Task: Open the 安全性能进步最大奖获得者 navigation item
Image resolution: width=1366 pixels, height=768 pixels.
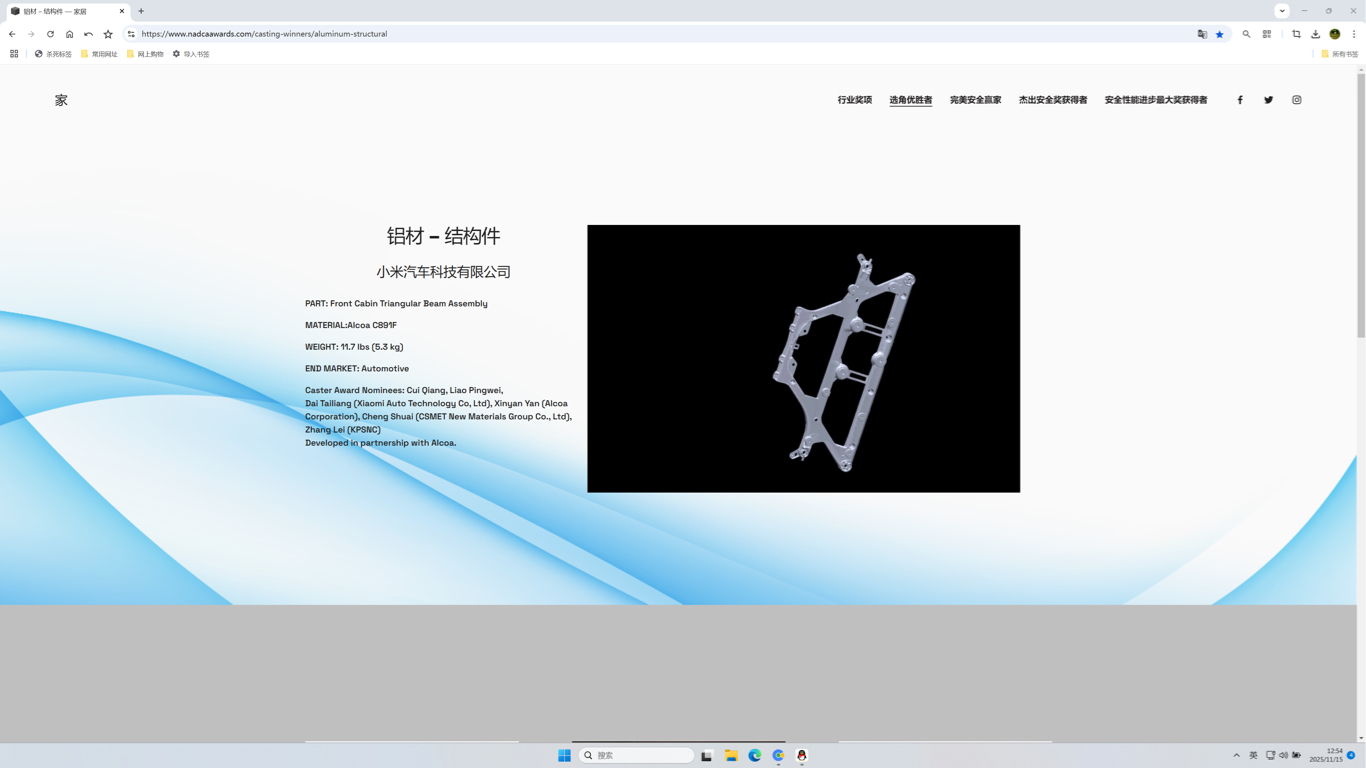Action: [1156, 100]
